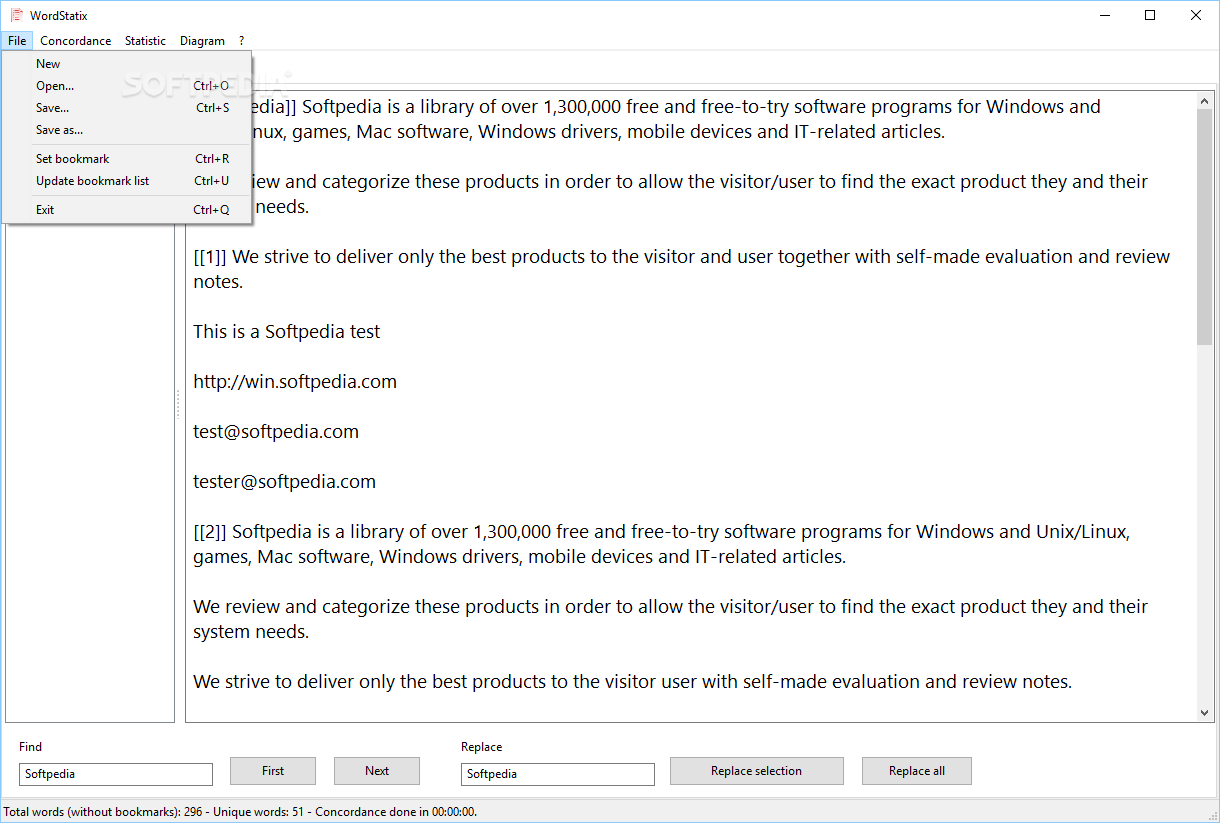
Task: Select Set bookmark menu entry
Action: point(127,159)
